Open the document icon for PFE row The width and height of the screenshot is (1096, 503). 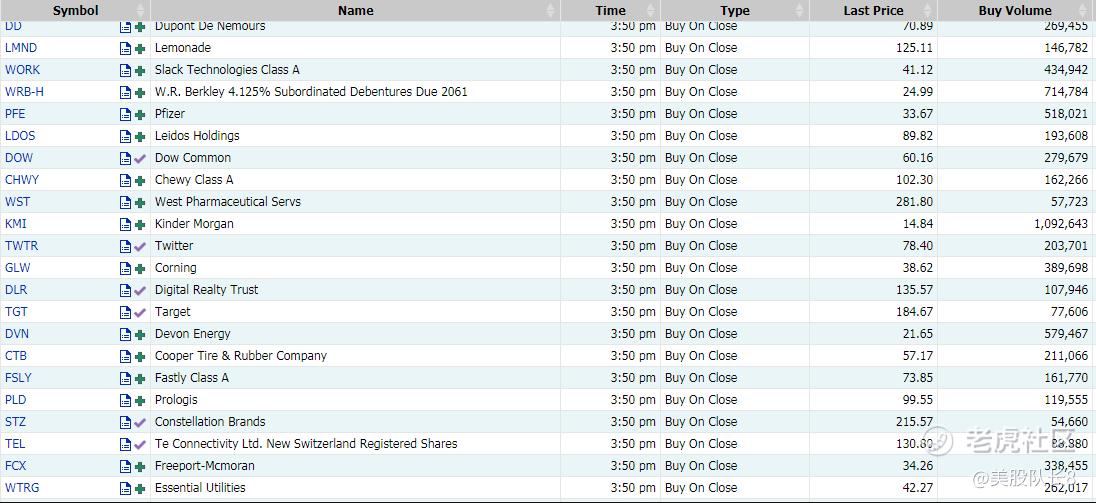click(125, 115)
